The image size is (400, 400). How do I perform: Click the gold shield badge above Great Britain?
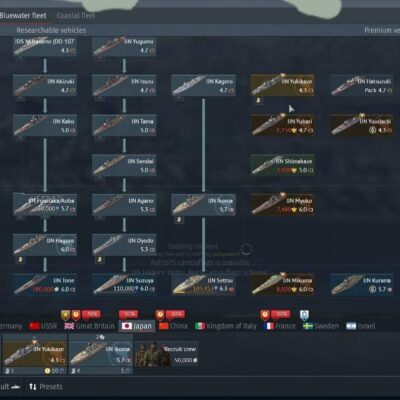click(x=65, y=315)
